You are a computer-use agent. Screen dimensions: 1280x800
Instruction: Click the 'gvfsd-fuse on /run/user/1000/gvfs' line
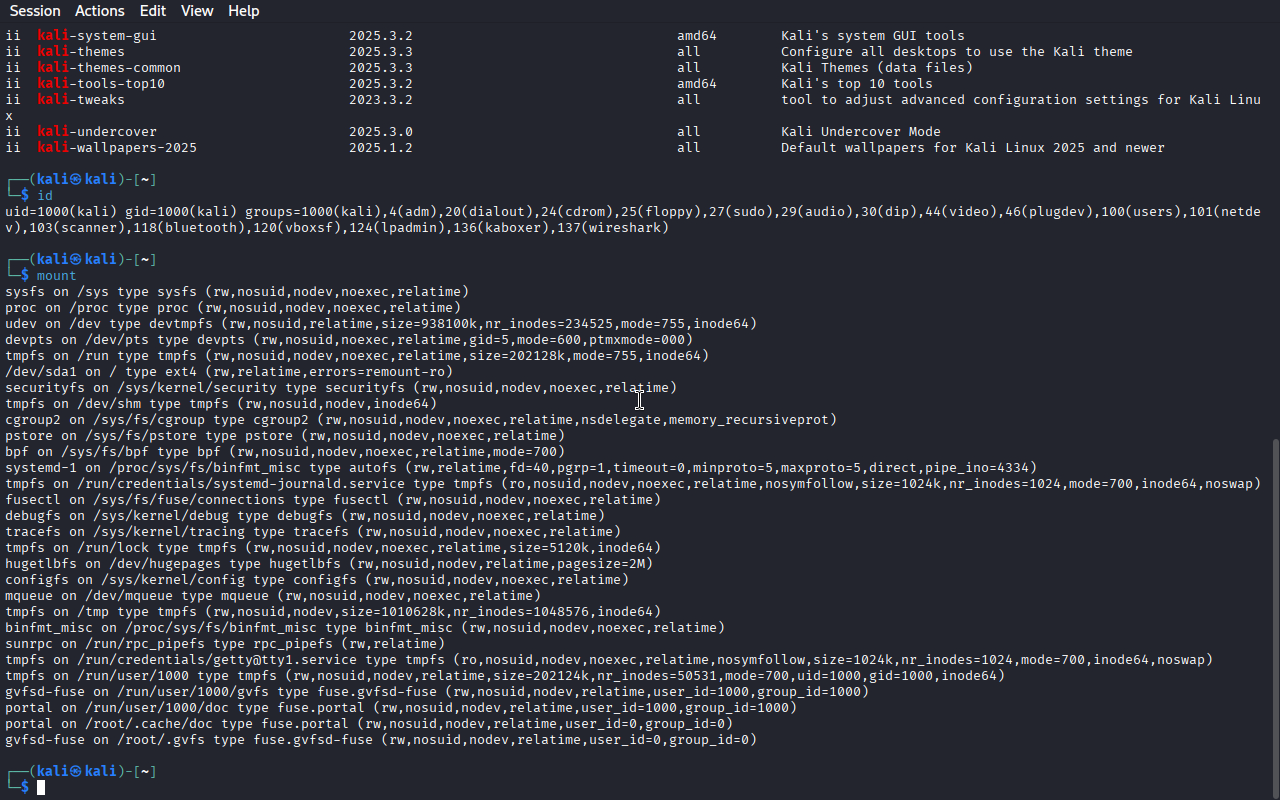tap(437, 692)
